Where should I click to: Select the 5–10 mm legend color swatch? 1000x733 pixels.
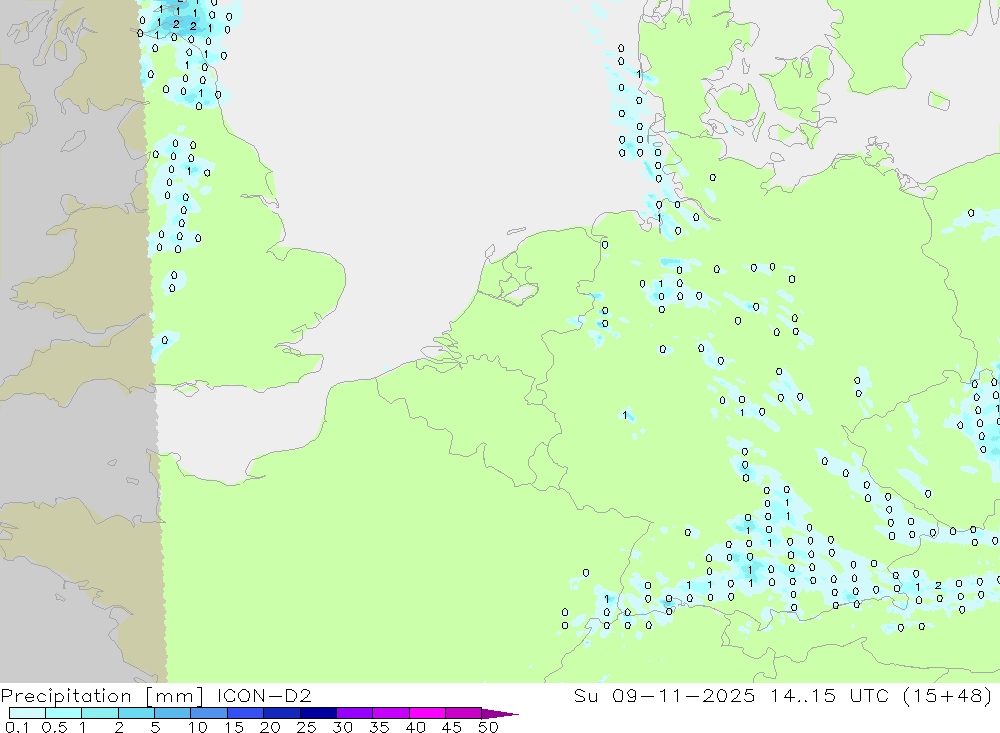pos(172,713)
